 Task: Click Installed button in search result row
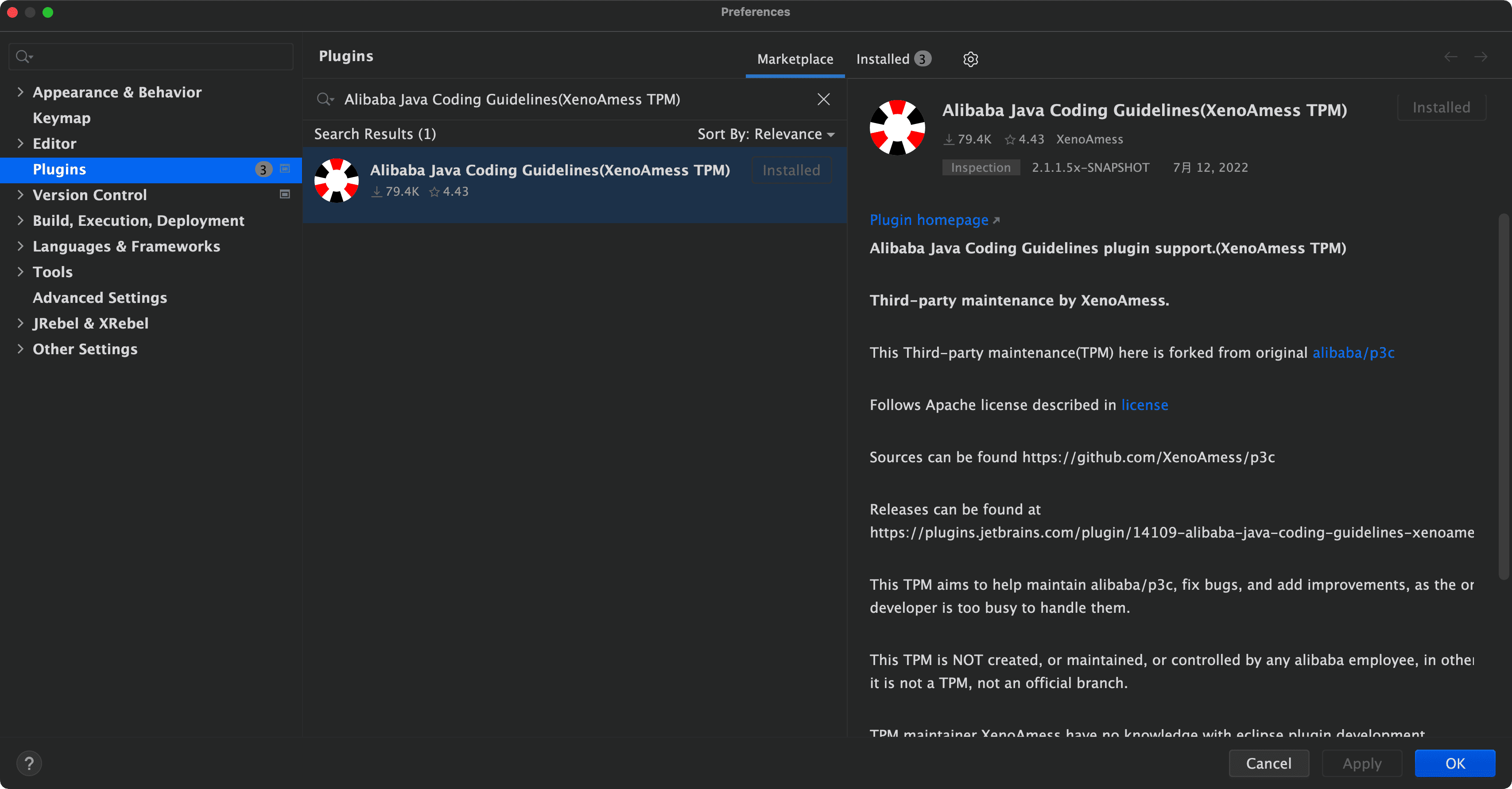791,170
